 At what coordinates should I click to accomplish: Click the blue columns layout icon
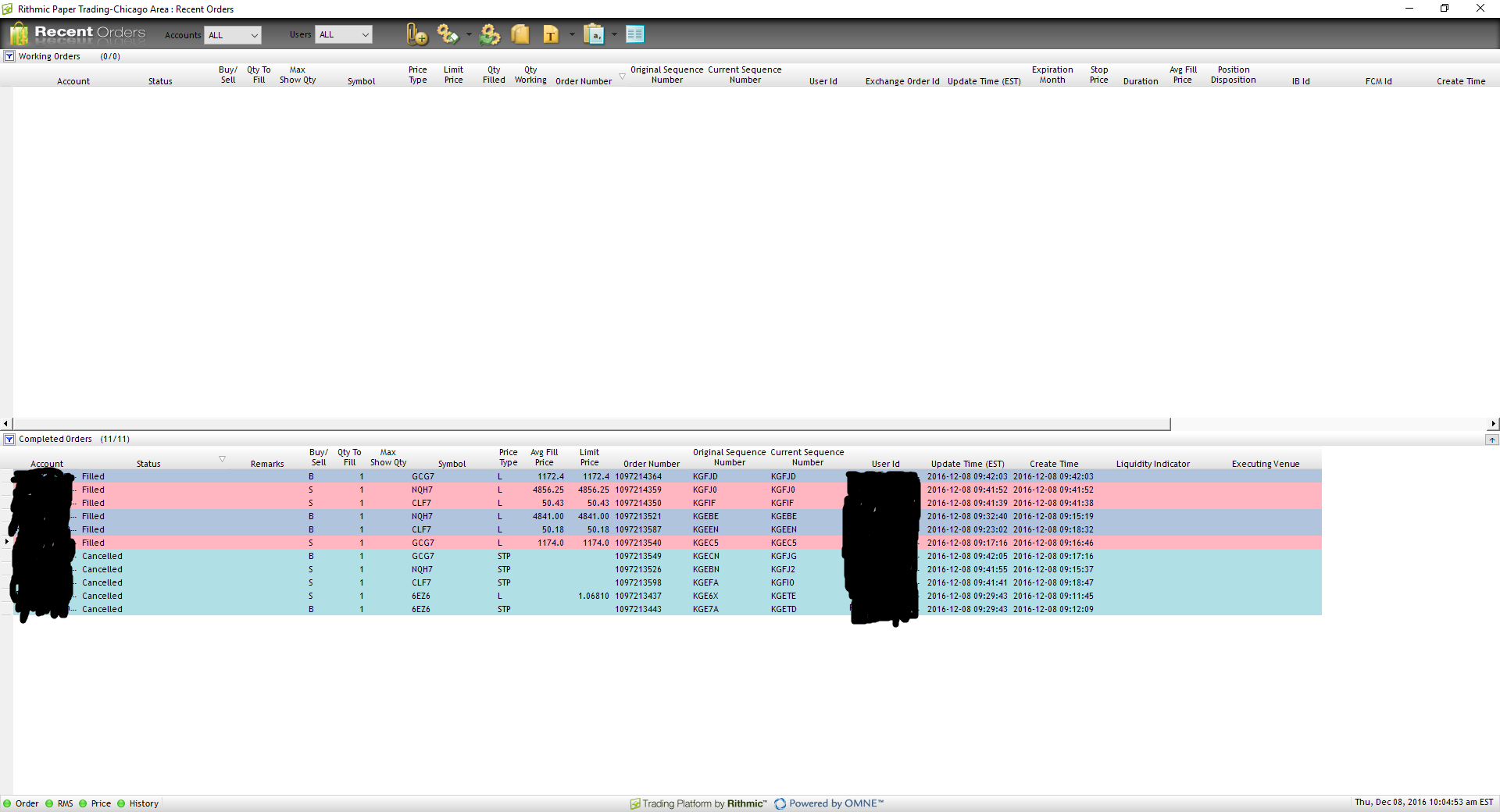[x=635, y=34]
